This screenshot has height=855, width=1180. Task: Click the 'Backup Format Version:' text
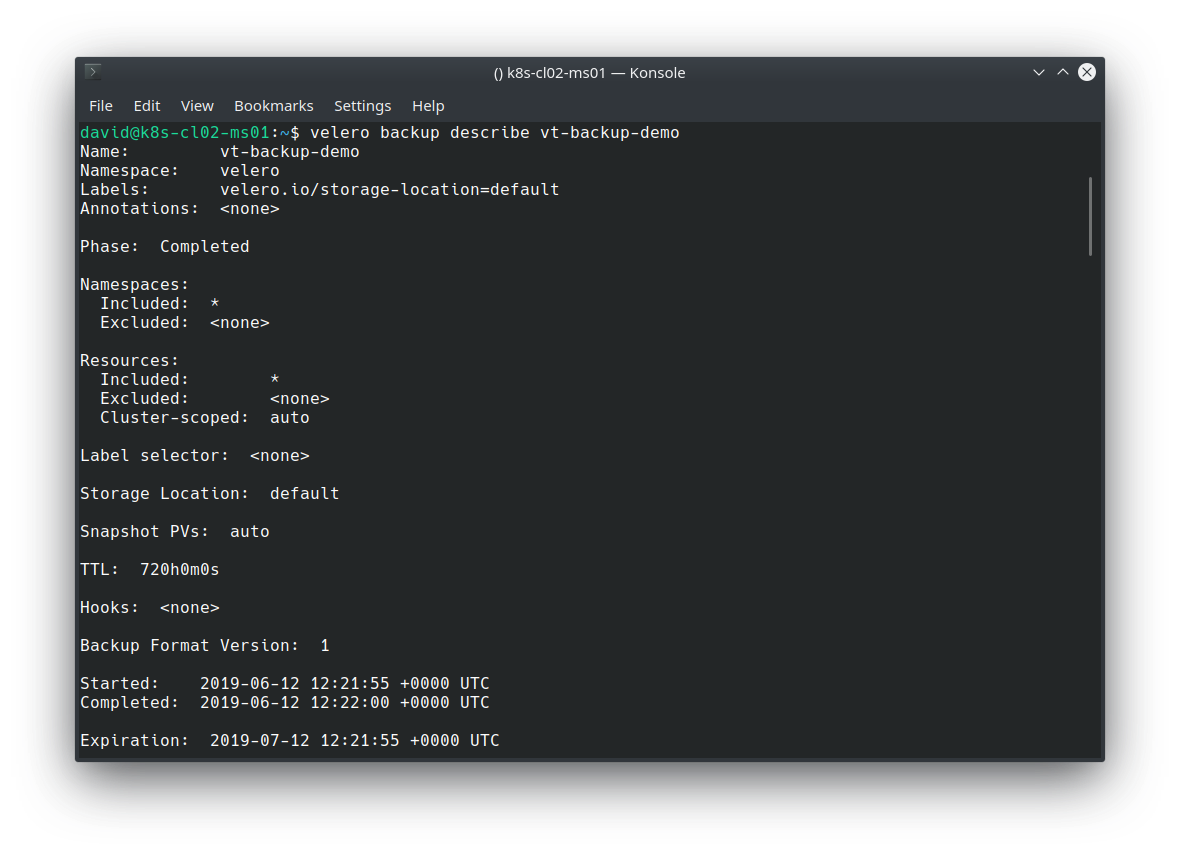[190, 646]
